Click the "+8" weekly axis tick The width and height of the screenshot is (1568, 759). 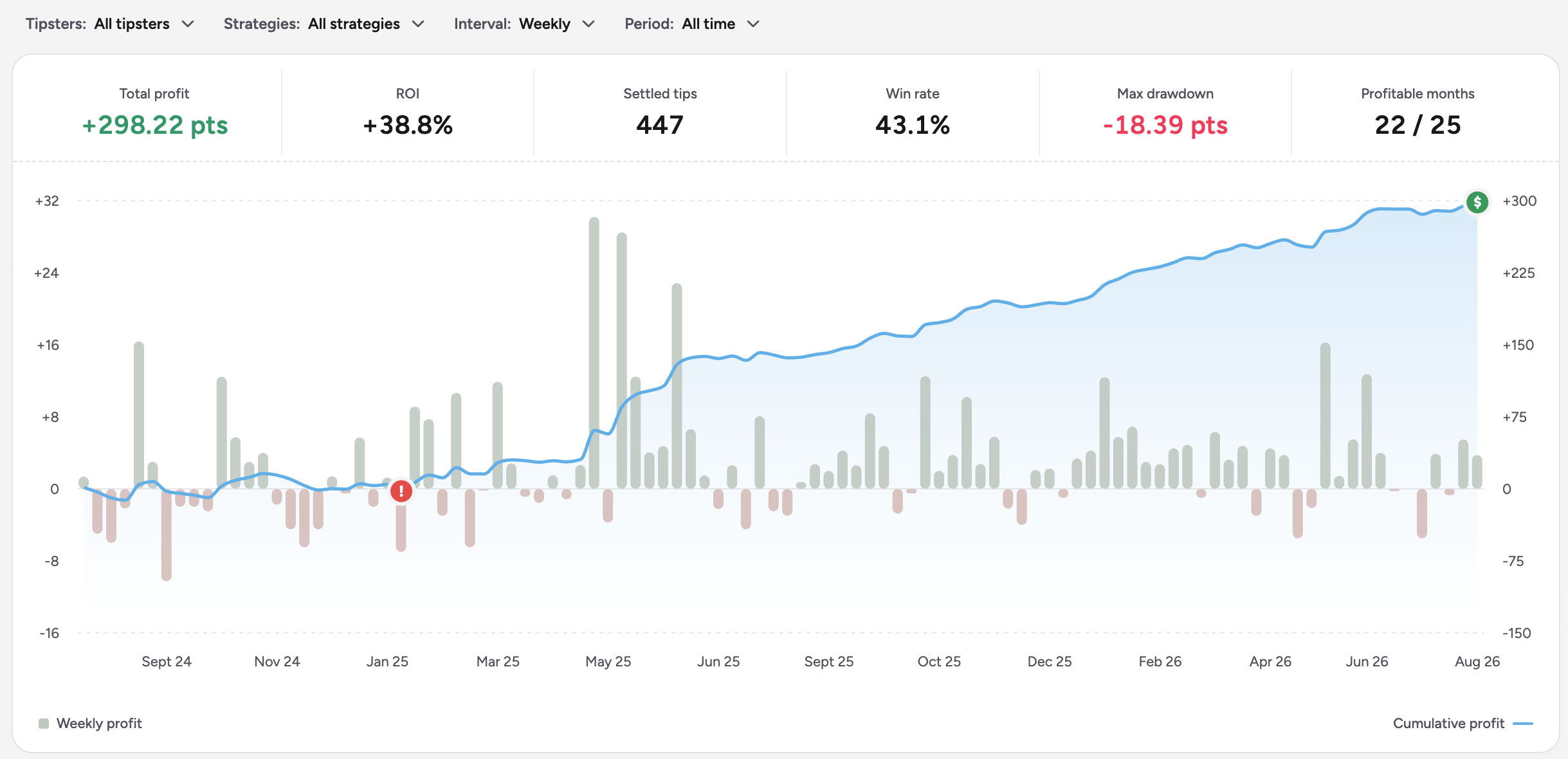tap(50, 417)
